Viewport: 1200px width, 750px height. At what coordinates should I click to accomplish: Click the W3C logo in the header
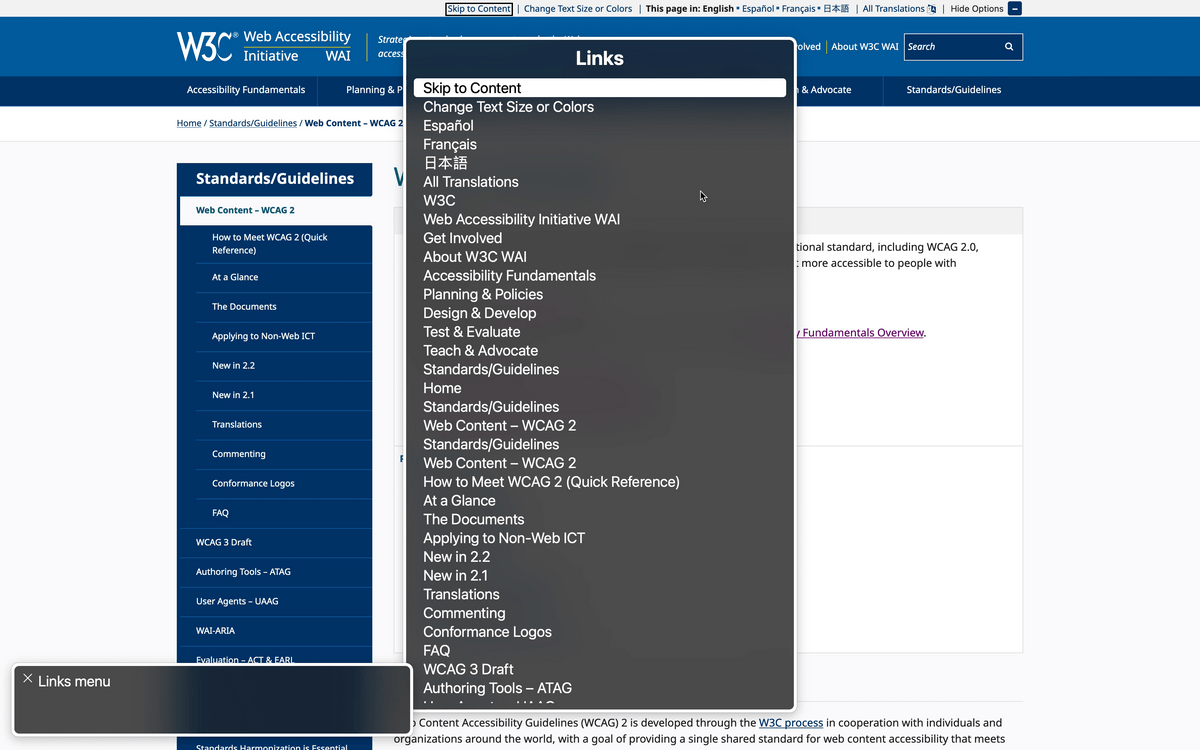(205, 46)
